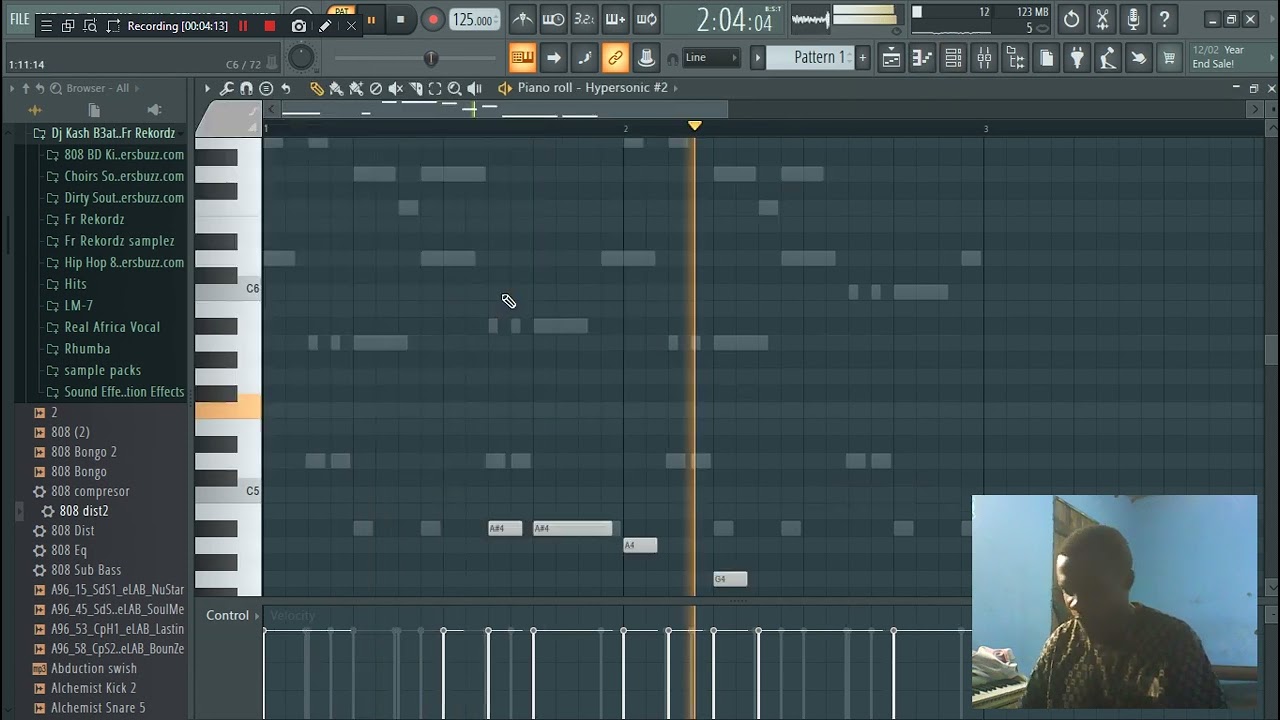Toggle the 3.2.1 countdown before recording
The height and width of the screenshot is (720, 1280).
pos(584,19)
